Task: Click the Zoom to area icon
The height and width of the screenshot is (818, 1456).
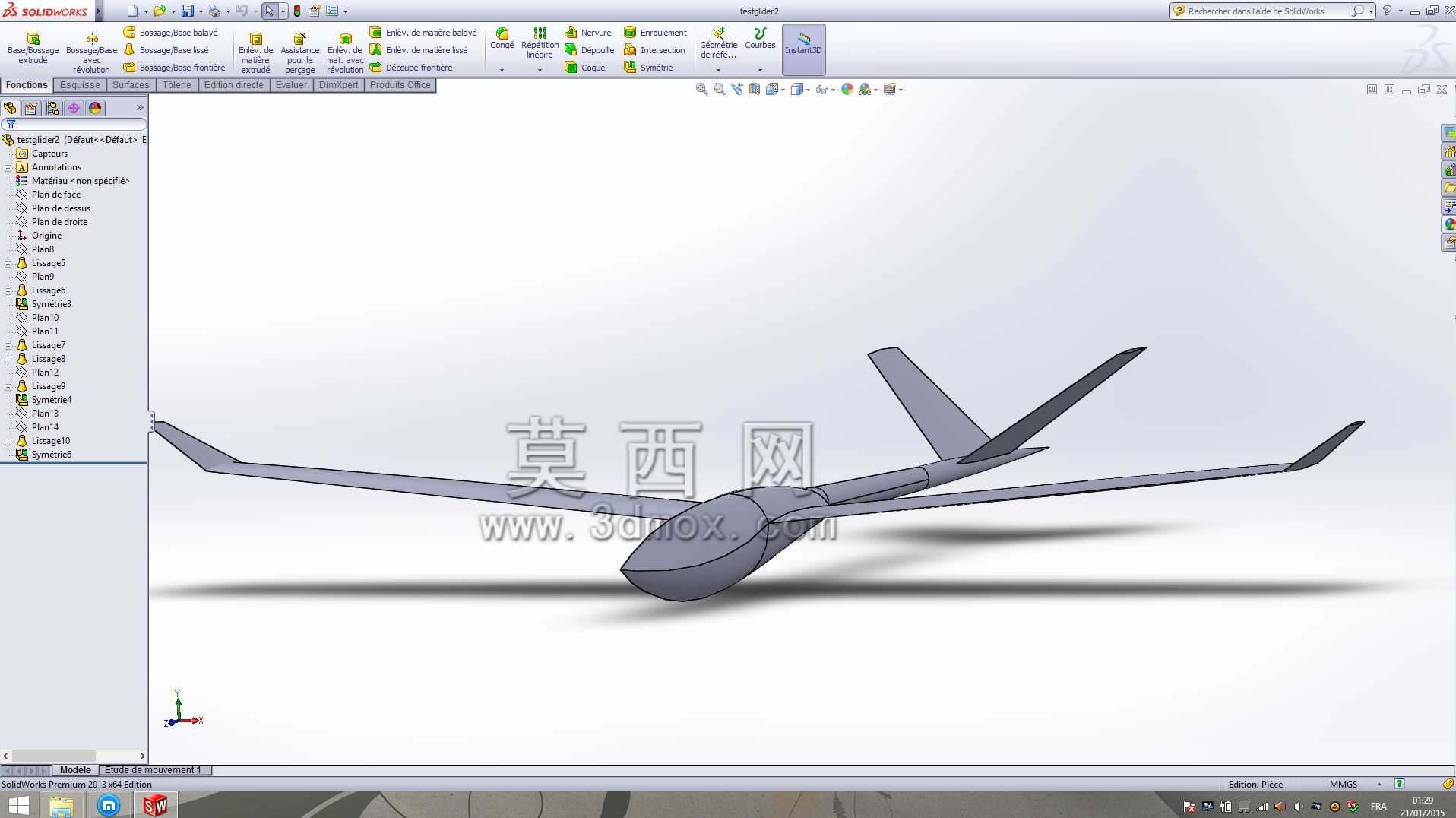Action: click(x=719, y=90)
